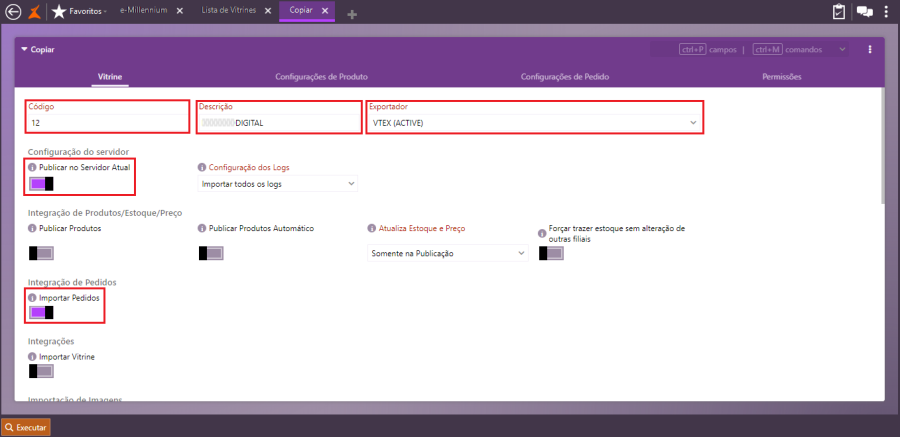Image resolution: width=900 pixels, height=437 pixels.
Task: Open the Exportador VTEX (ACTIVE) dropdown
Action: pyautogui.click(x=534, y=123)
